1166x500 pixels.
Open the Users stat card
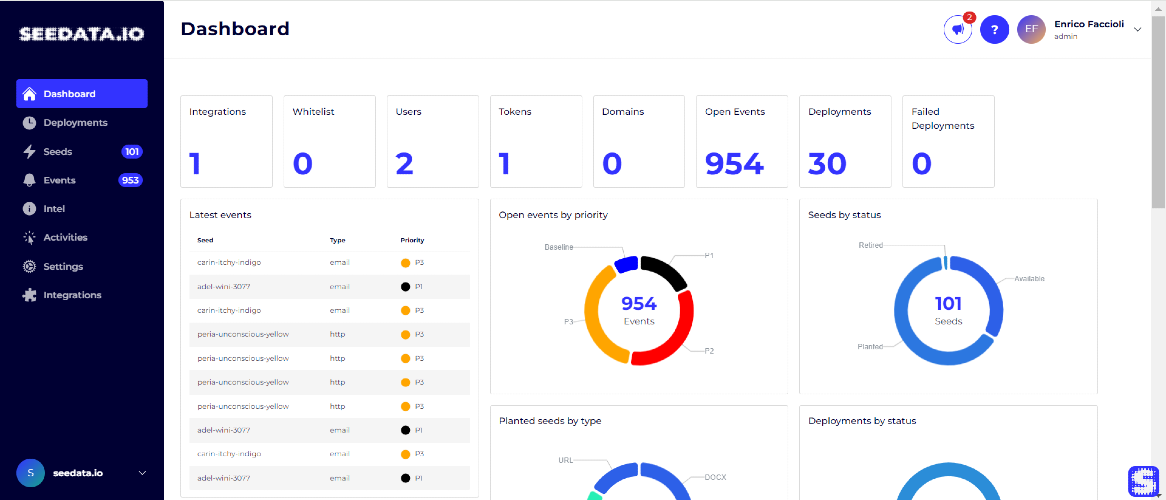pos(433,141)
